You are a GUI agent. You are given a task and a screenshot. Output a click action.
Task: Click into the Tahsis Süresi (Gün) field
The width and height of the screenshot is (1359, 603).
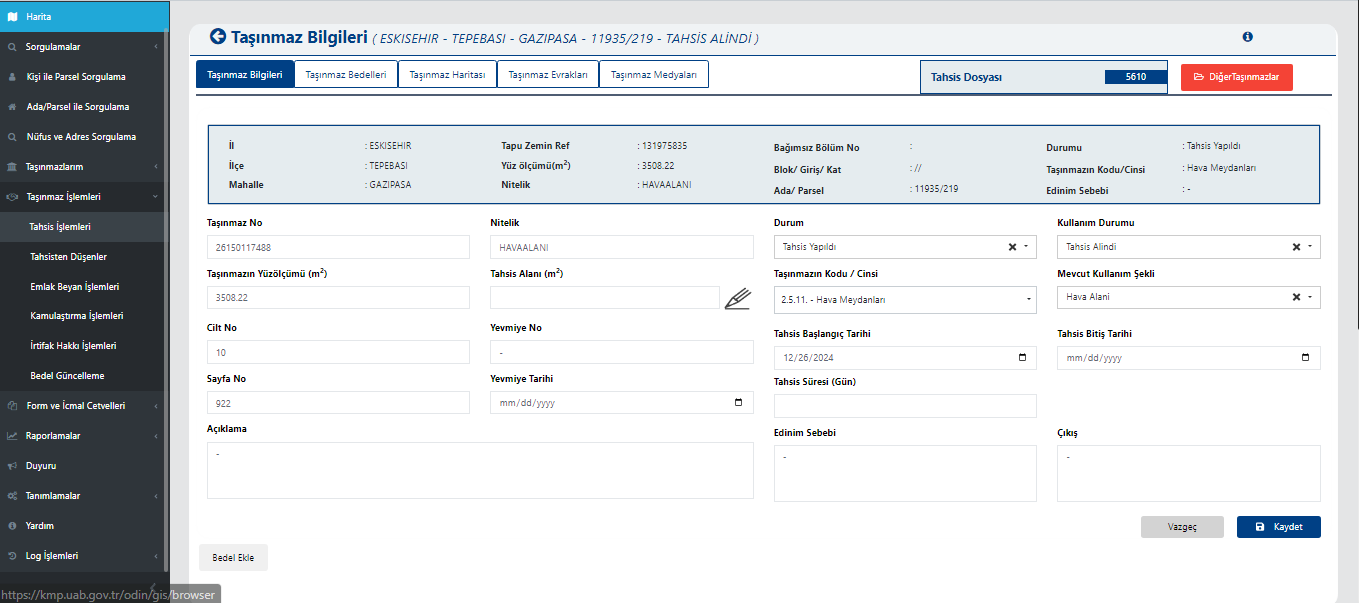pos(904,406)
